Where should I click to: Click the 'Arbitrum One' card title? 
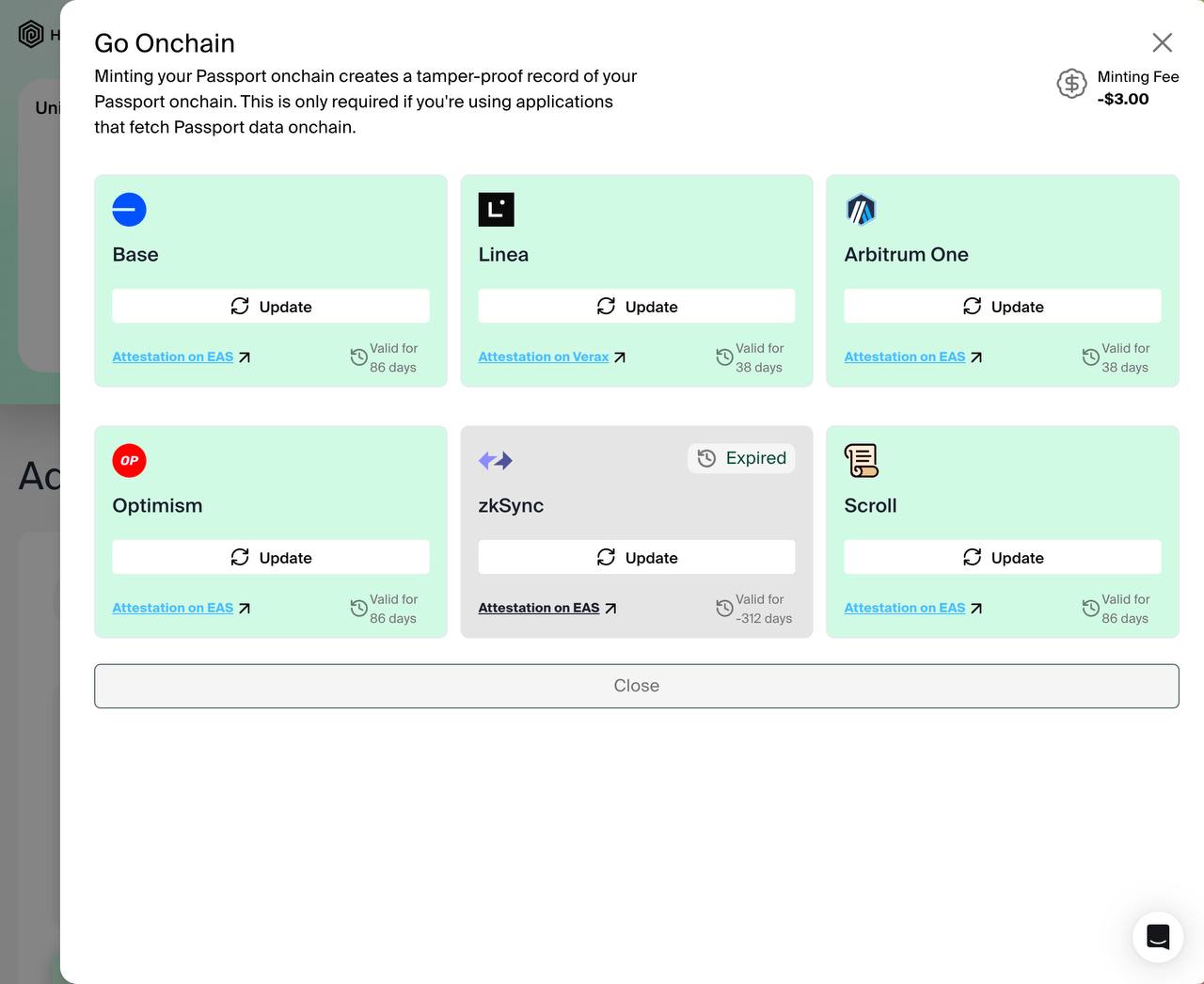[x=906, y=254]
